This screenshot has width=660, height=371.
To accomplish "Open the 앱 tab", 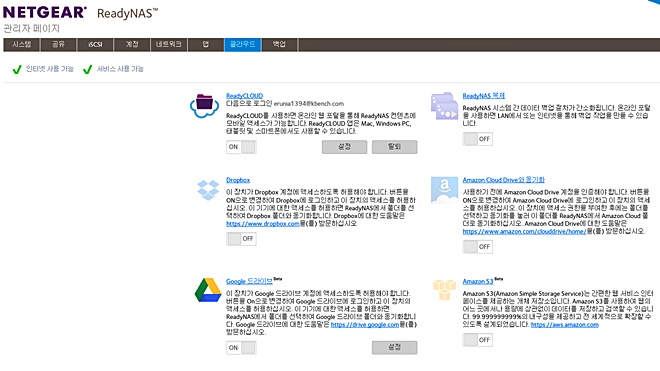I will click(x=206, y=45).
